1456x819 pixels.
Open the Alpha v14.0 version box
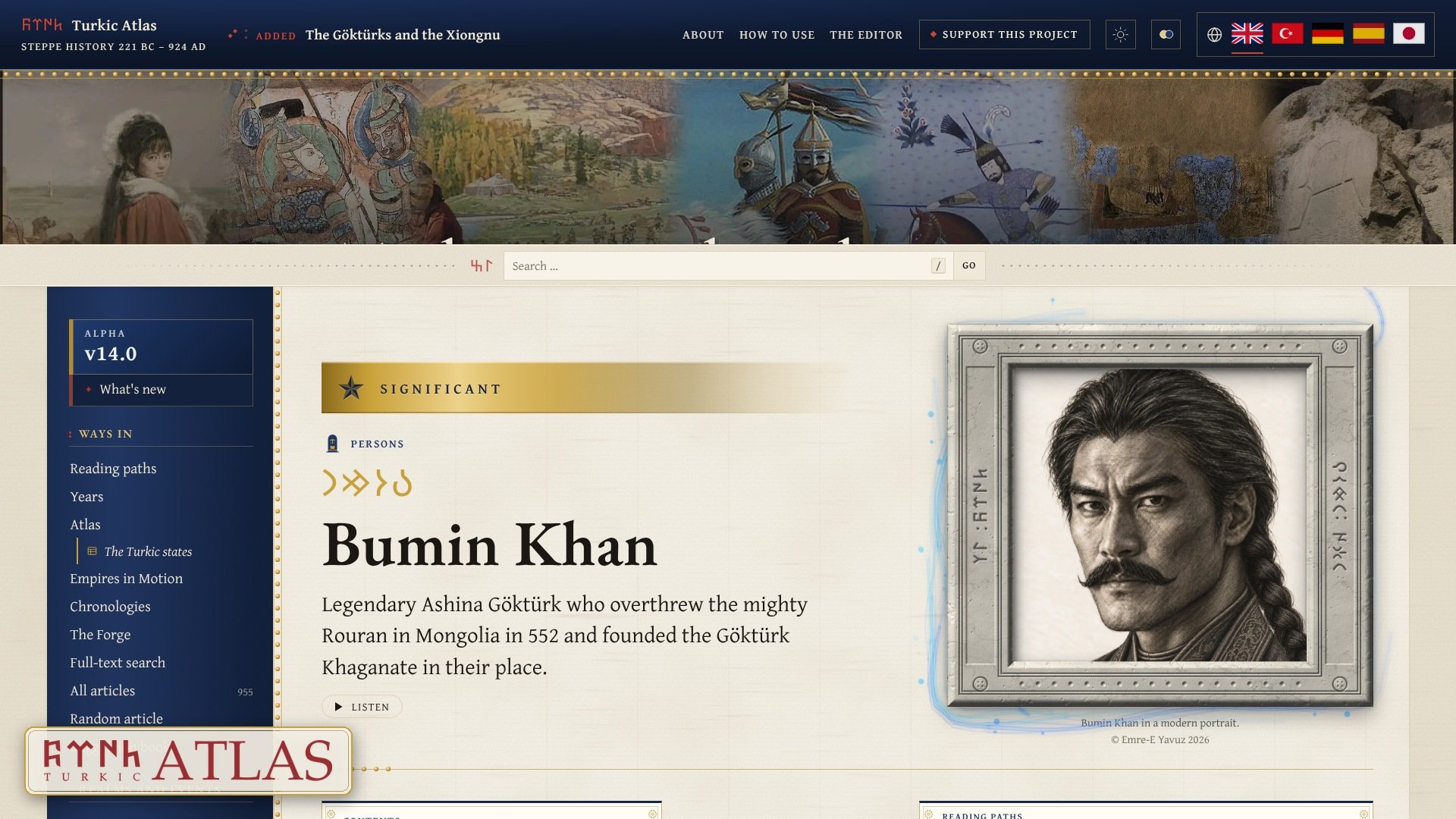coord(161,347)
